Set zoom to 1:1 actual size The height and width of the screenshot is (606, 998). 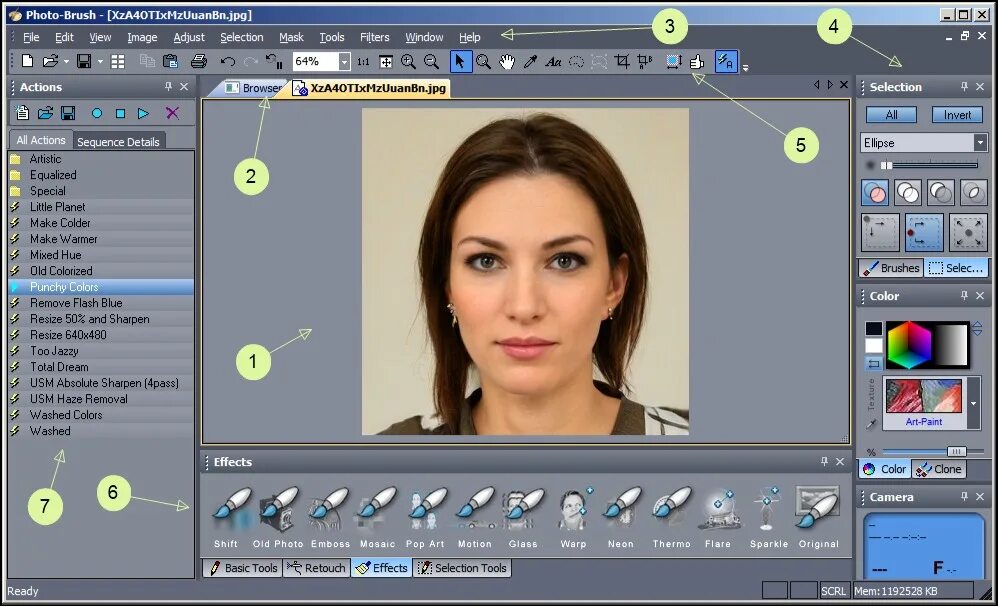[363, 62]
